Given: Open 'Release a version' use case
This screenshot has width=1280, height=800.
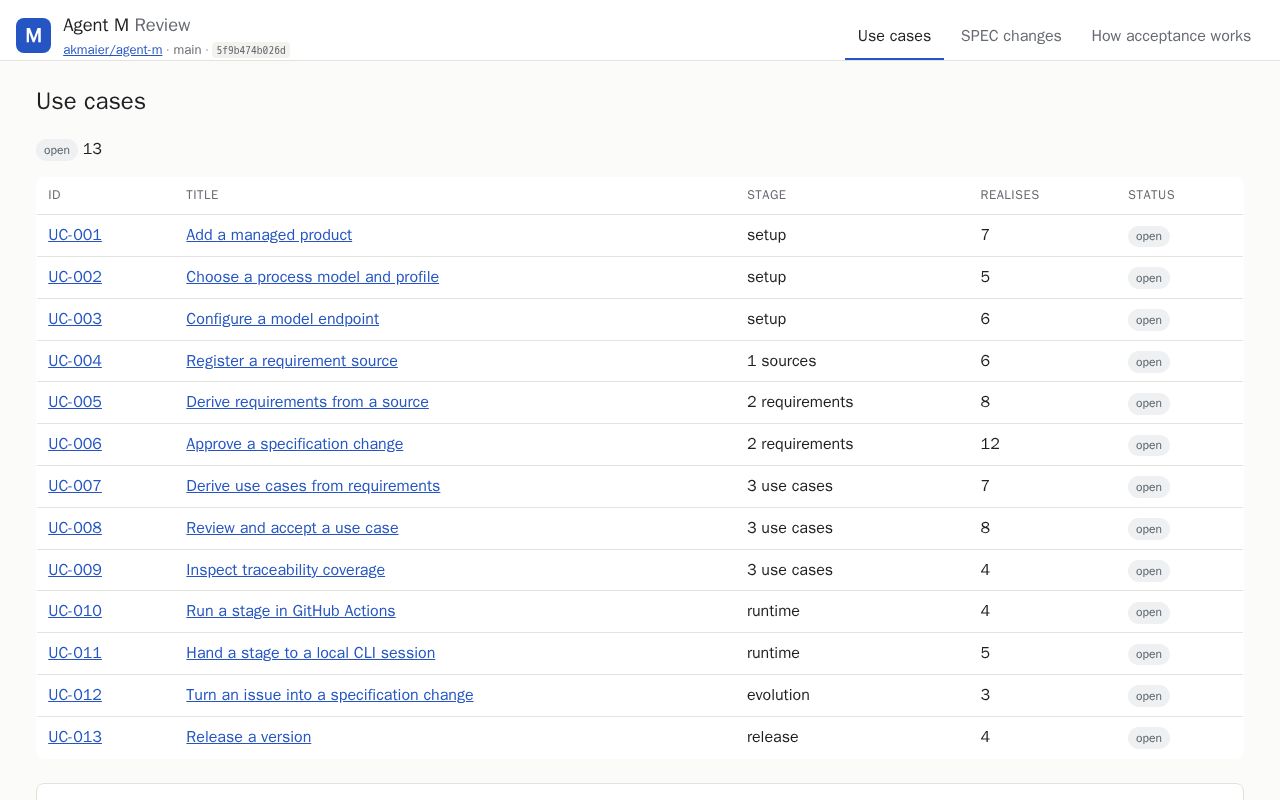Looking at the screenshot, I should pos(248,737).
